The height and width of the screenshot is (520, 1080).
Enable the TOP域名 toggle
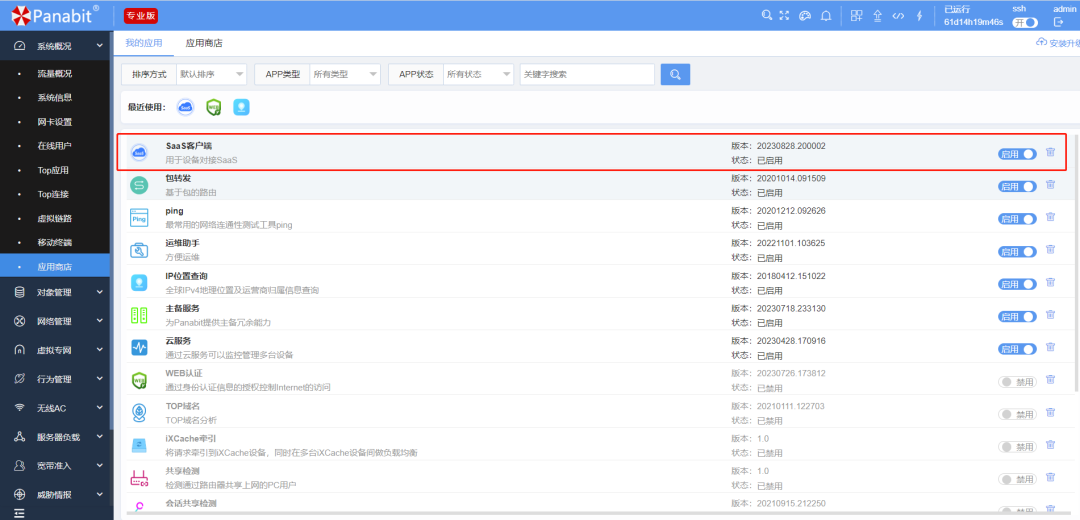pyautogui.click(x=1017, y=414)
